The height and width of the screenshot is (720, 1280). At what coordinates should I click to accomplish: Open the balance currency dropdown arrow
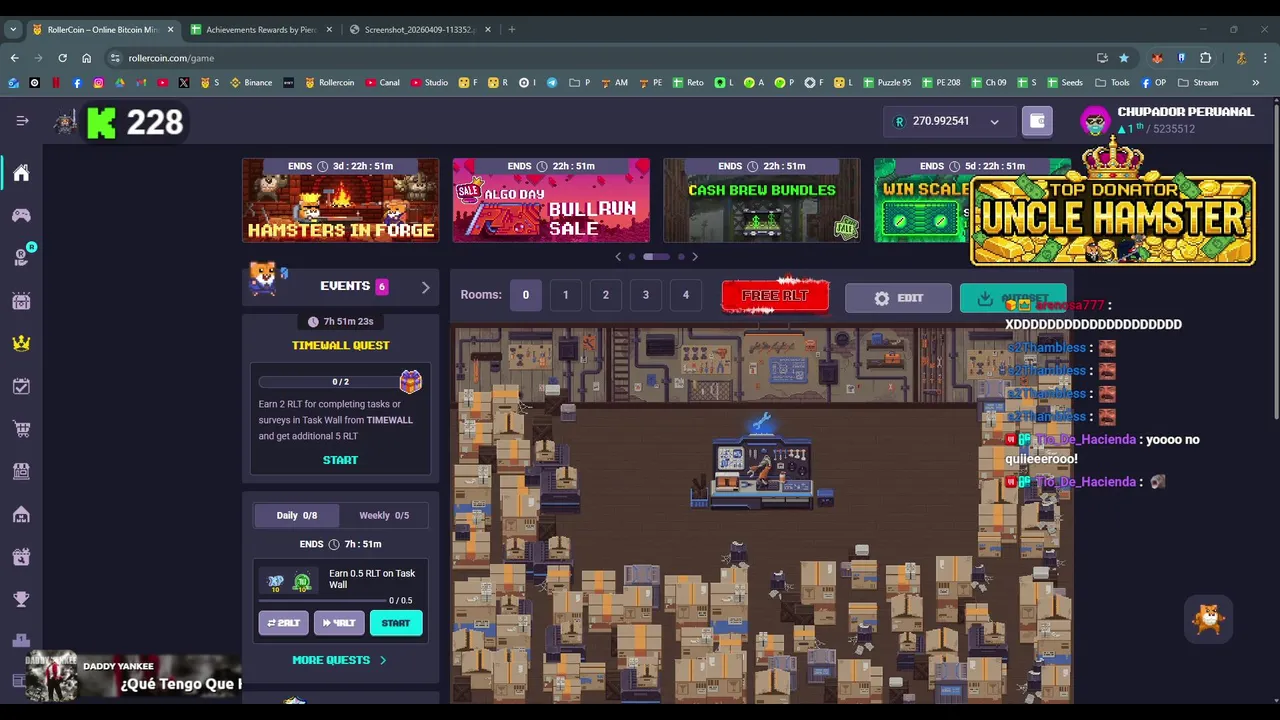(994, 122)
